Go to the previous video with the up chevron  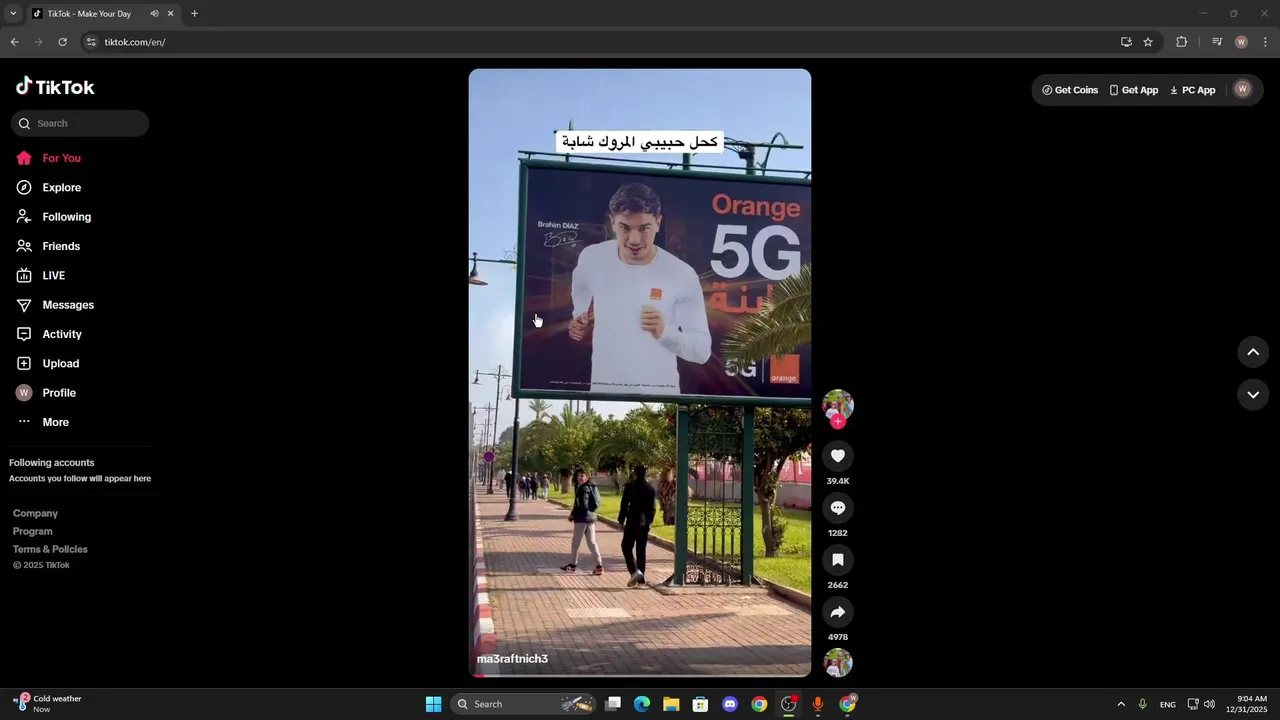click(x=1253, y=352)
